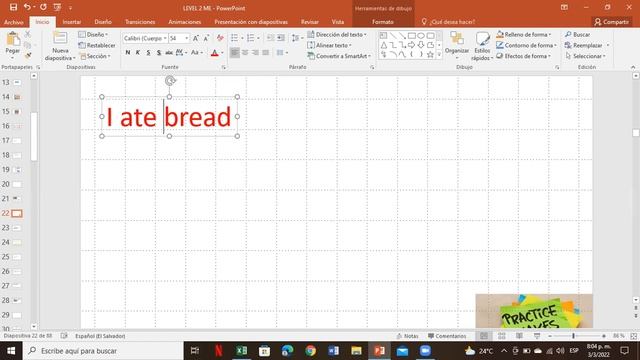640x360 pixels.
Task: Insert an oval from the shapes gallery
Action: click(421, 36)
